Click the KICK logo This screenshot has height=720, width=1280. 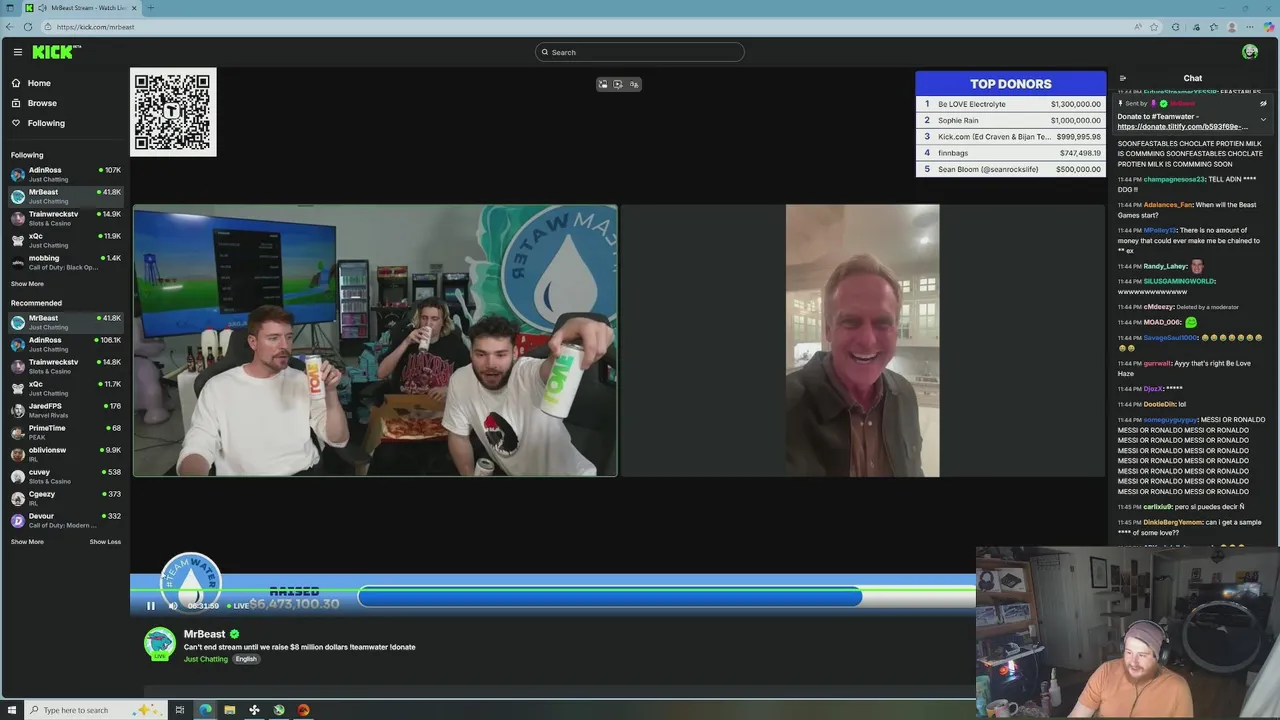pyautogui.click(x=55, y=52)
